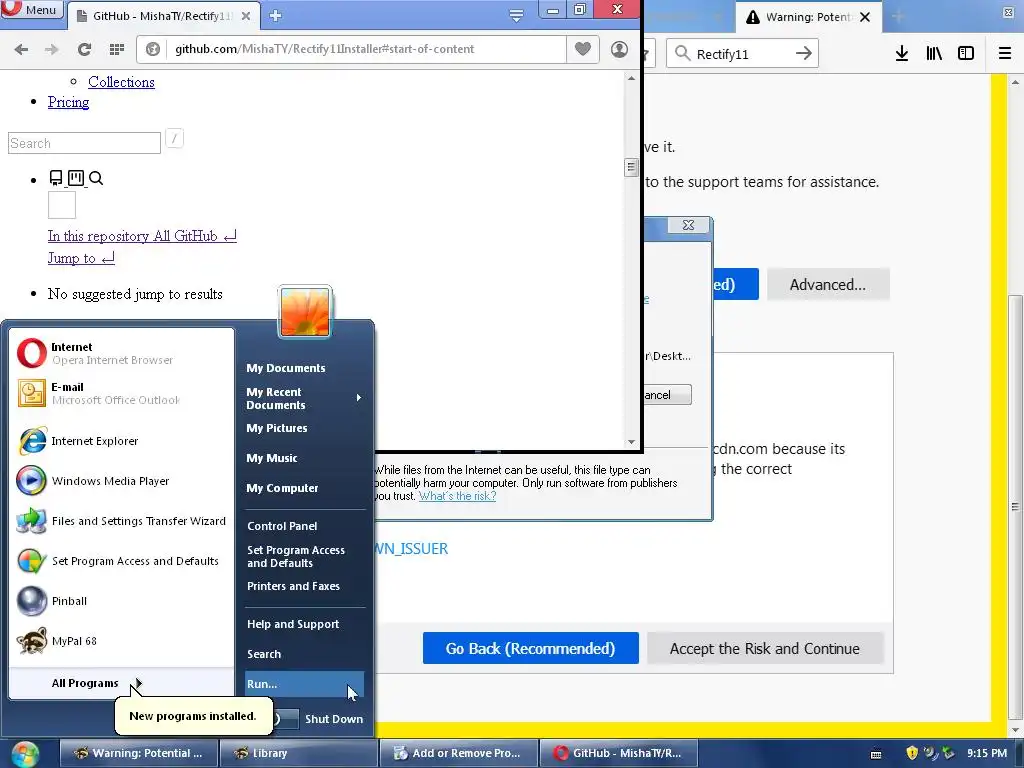Image resolution: width=1024 pixels, height=768 pixels.
Task: Click search go arrow in Firefox
Action: (804, 54)
